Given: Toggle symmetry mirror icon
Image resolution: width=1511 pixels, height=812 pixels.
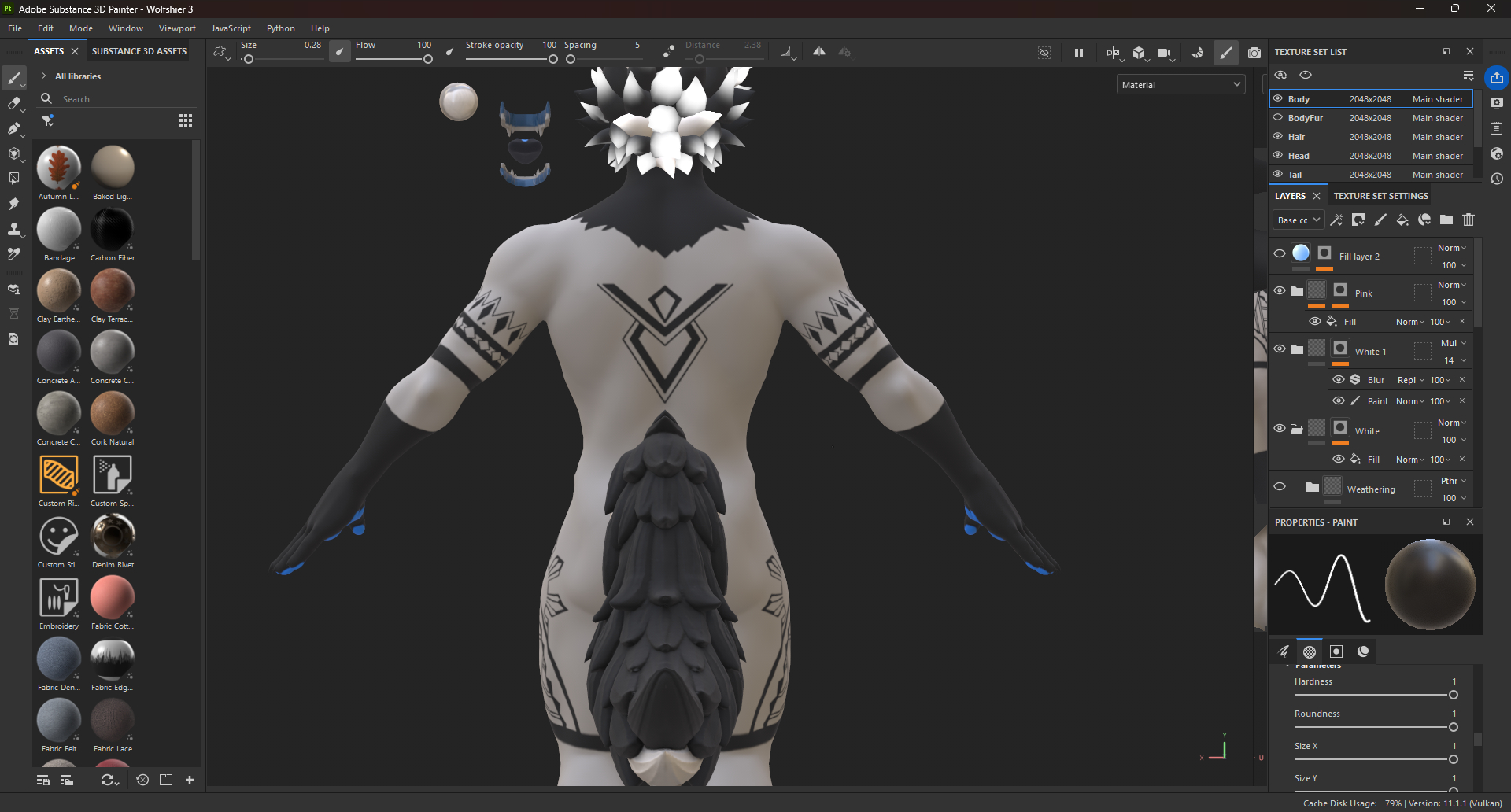Looking at the screenshot, I should [819, 52].
